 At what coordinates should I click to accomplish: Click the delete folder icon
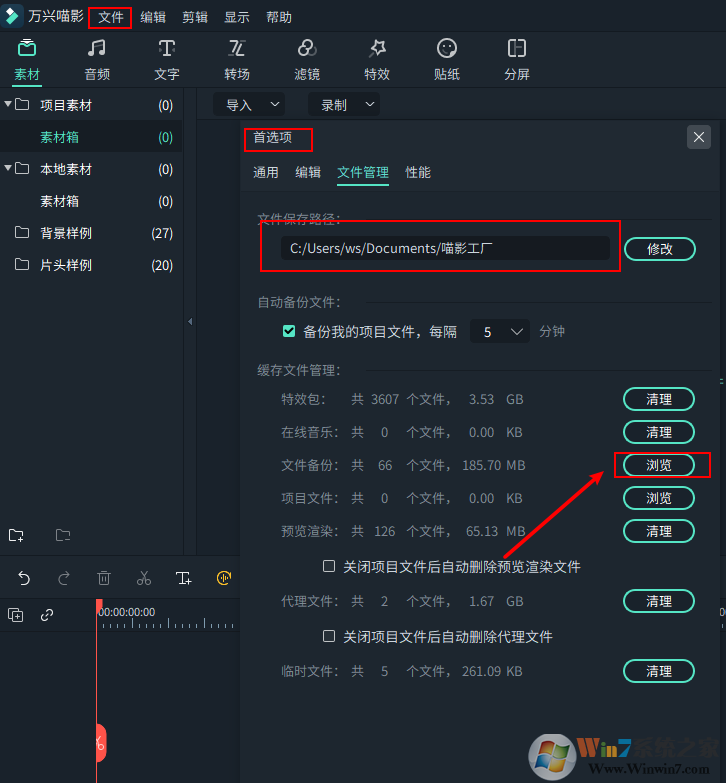(63, 535)
